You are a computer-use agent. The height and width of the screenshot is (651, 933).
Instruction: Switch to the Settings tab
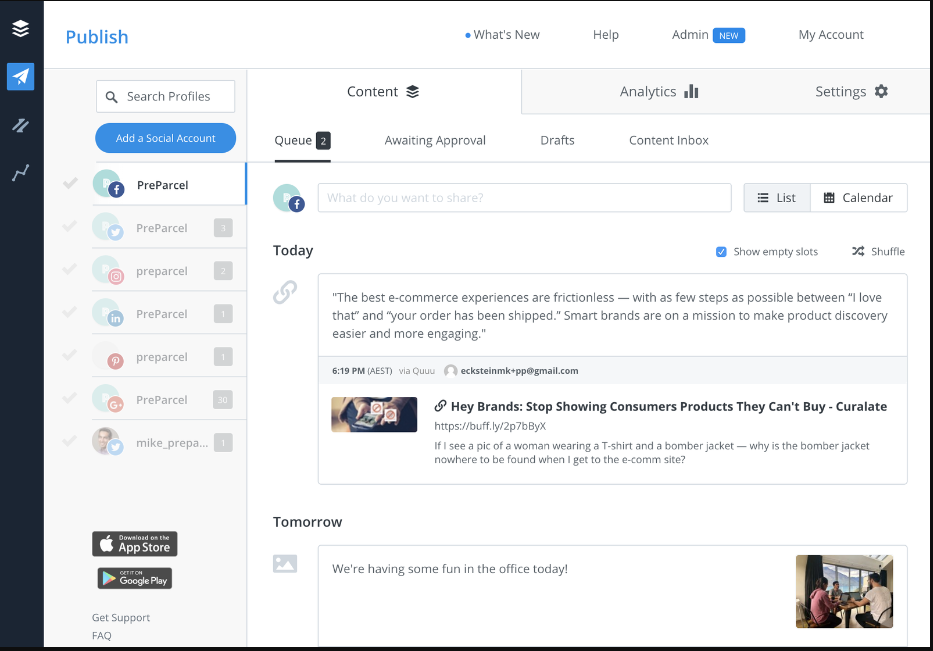[x=851, y=92]
